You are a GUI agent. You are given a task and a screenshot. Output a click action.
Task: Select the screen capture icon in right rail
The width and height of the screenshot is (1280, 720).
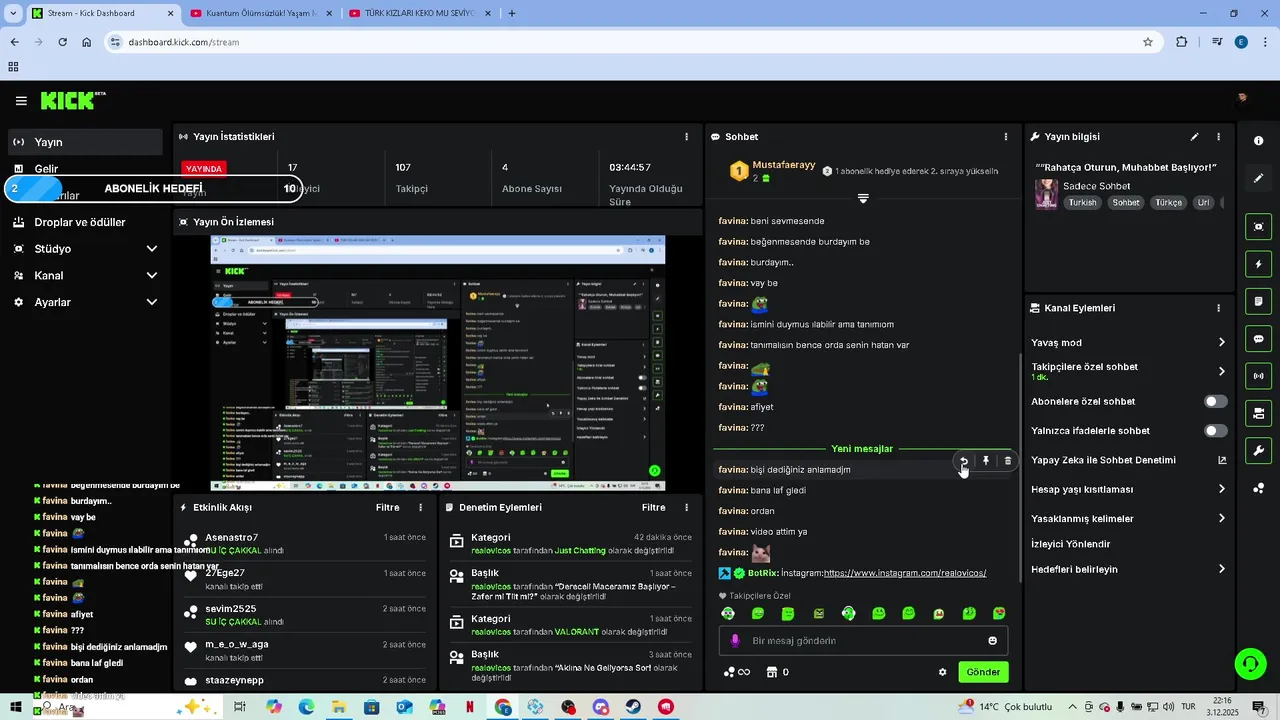click(1258, 227)
